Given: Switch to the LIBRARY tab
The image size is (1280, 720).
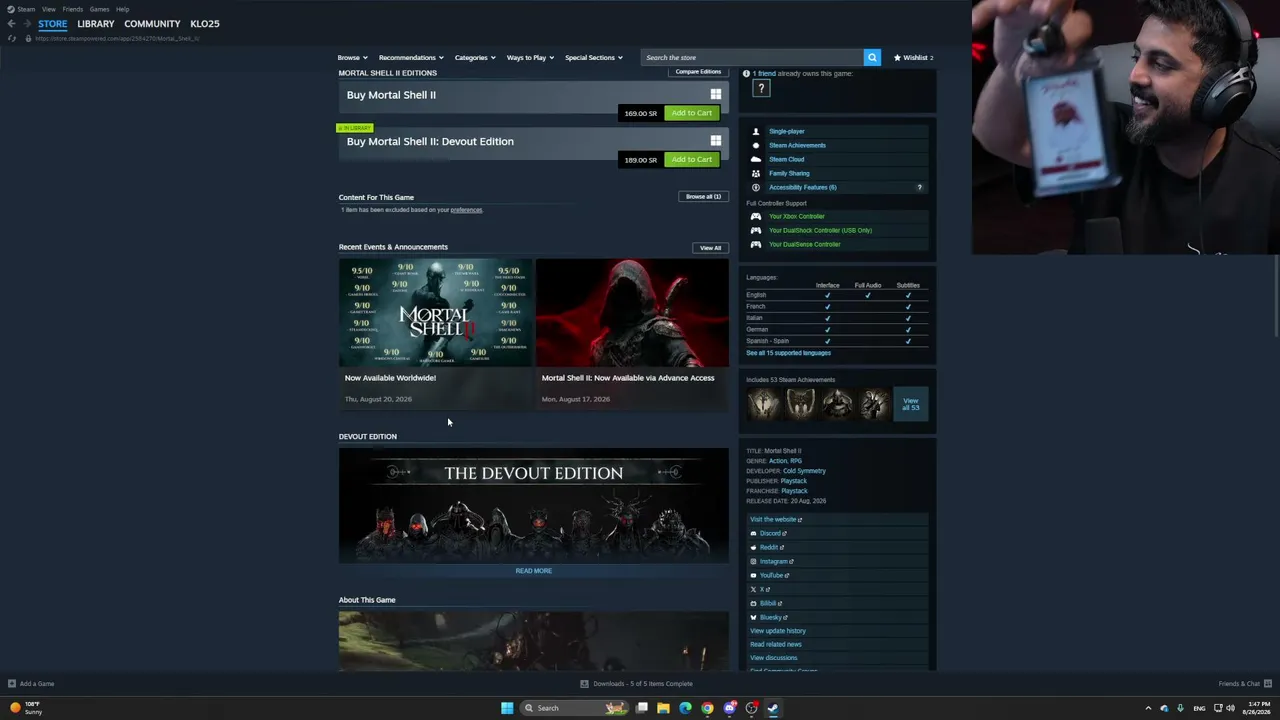Looking at the screenshot, I should point(96,24).
